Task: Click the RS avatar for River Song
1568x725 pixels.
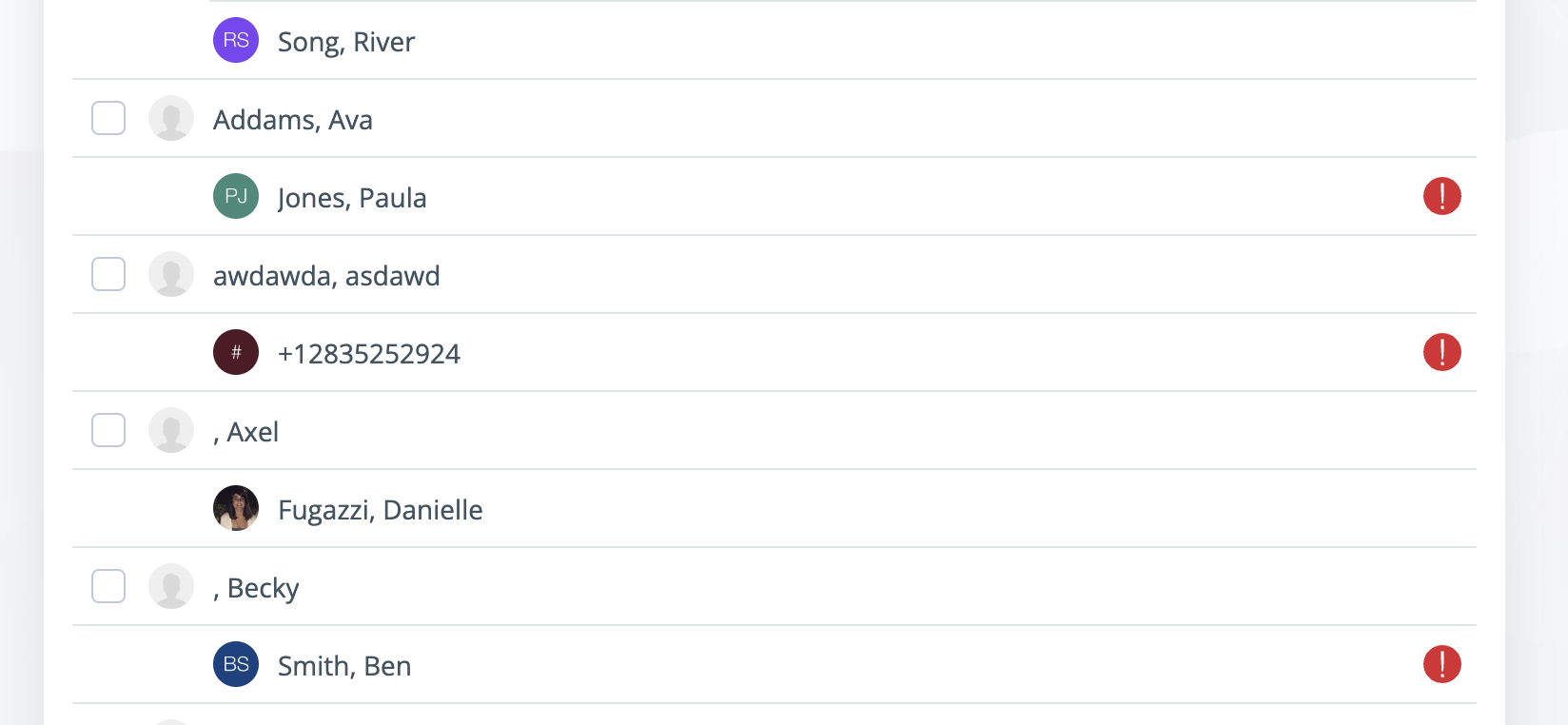Action: (x=236, y=40)
